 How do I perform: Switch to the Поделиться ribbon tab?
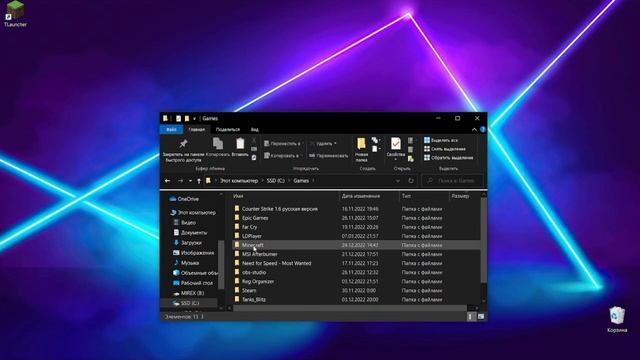click(x=228, y=129)
